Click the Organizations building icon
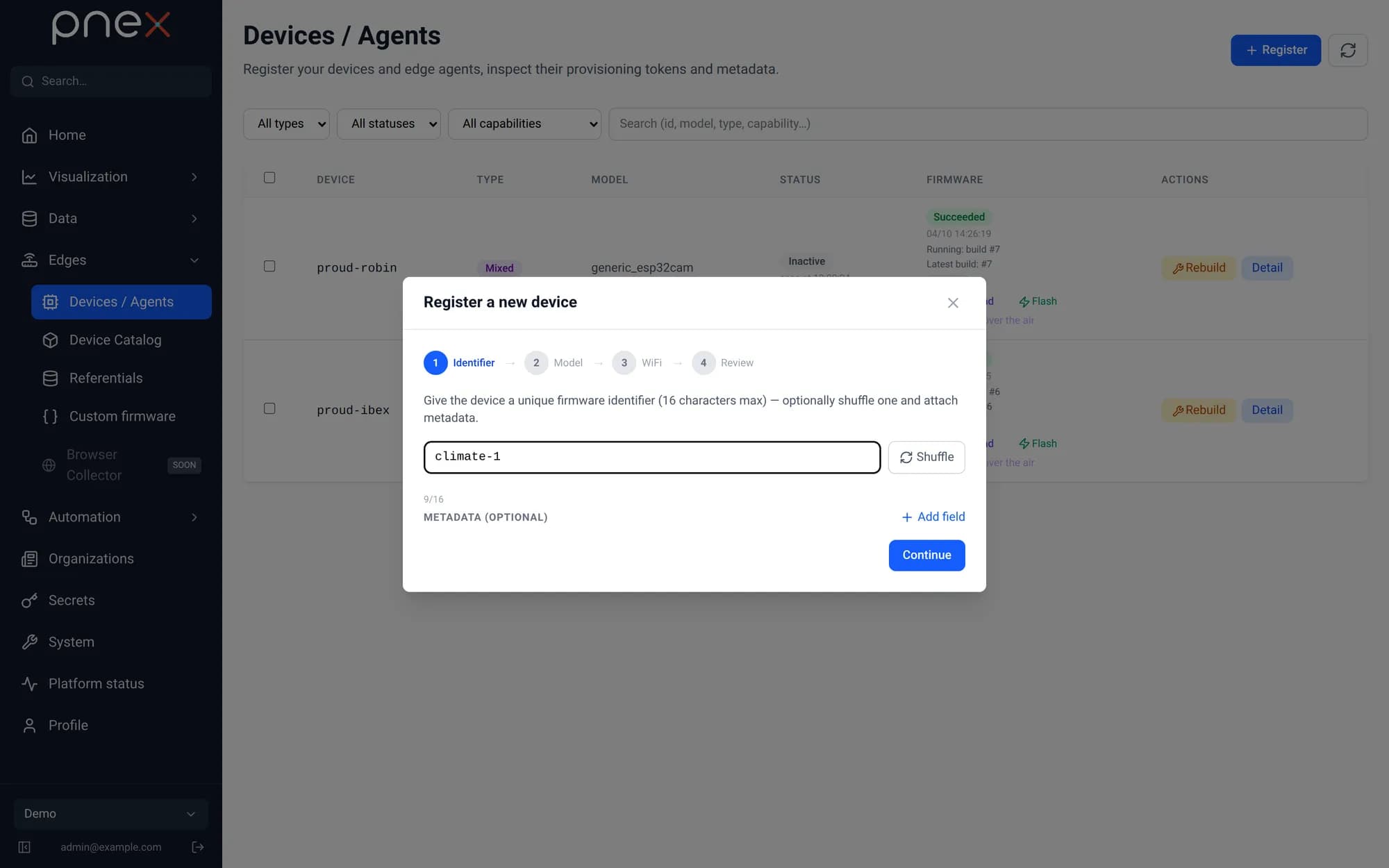 [x=29, y=559]
